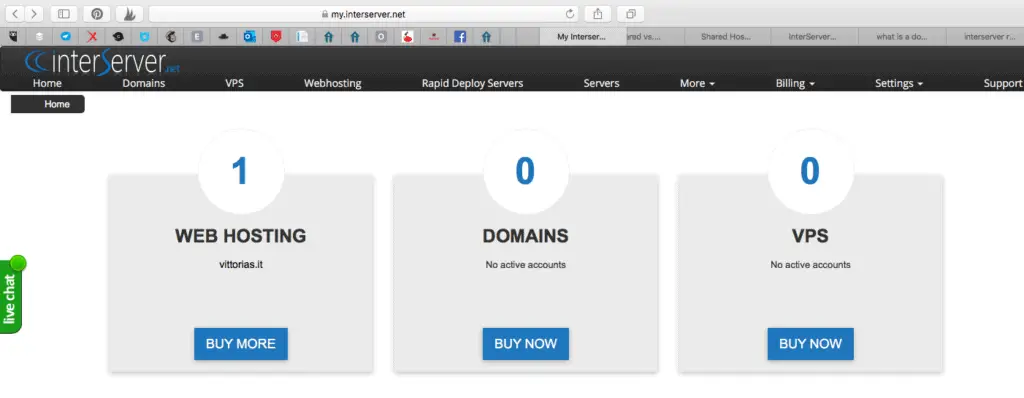Image resolution: width=1024 pixels, height=398 pixels.
Task: Switch to 'what is a do...' tab
Action: pyautogui.click(x=902, y=37)
